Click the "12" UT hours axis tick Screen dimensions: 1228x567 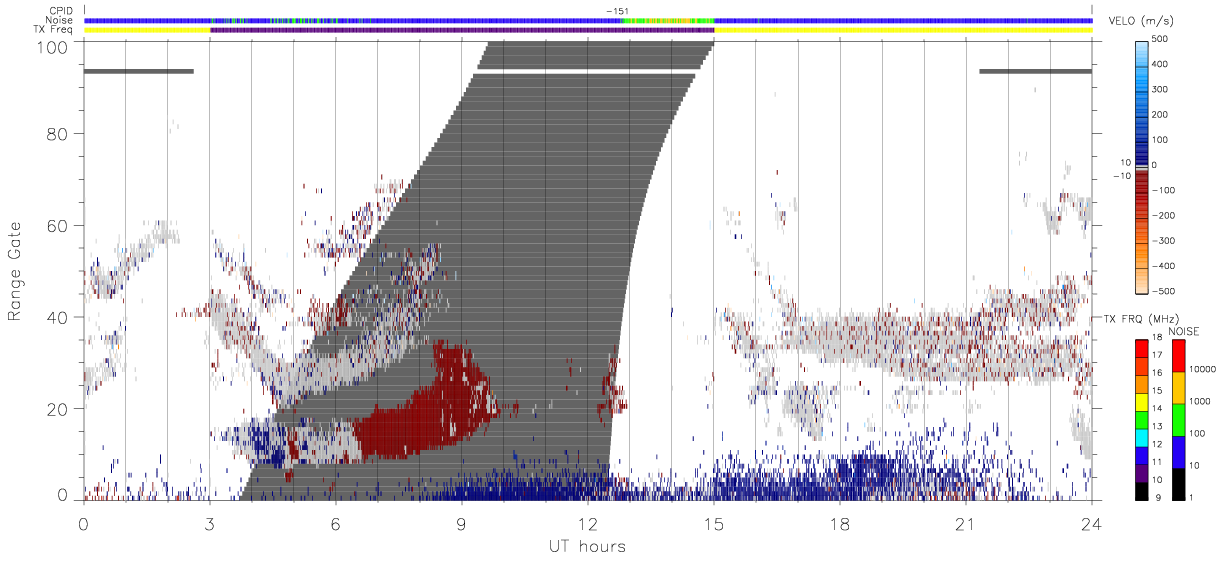pyautogui.click(x=588, y=524)
